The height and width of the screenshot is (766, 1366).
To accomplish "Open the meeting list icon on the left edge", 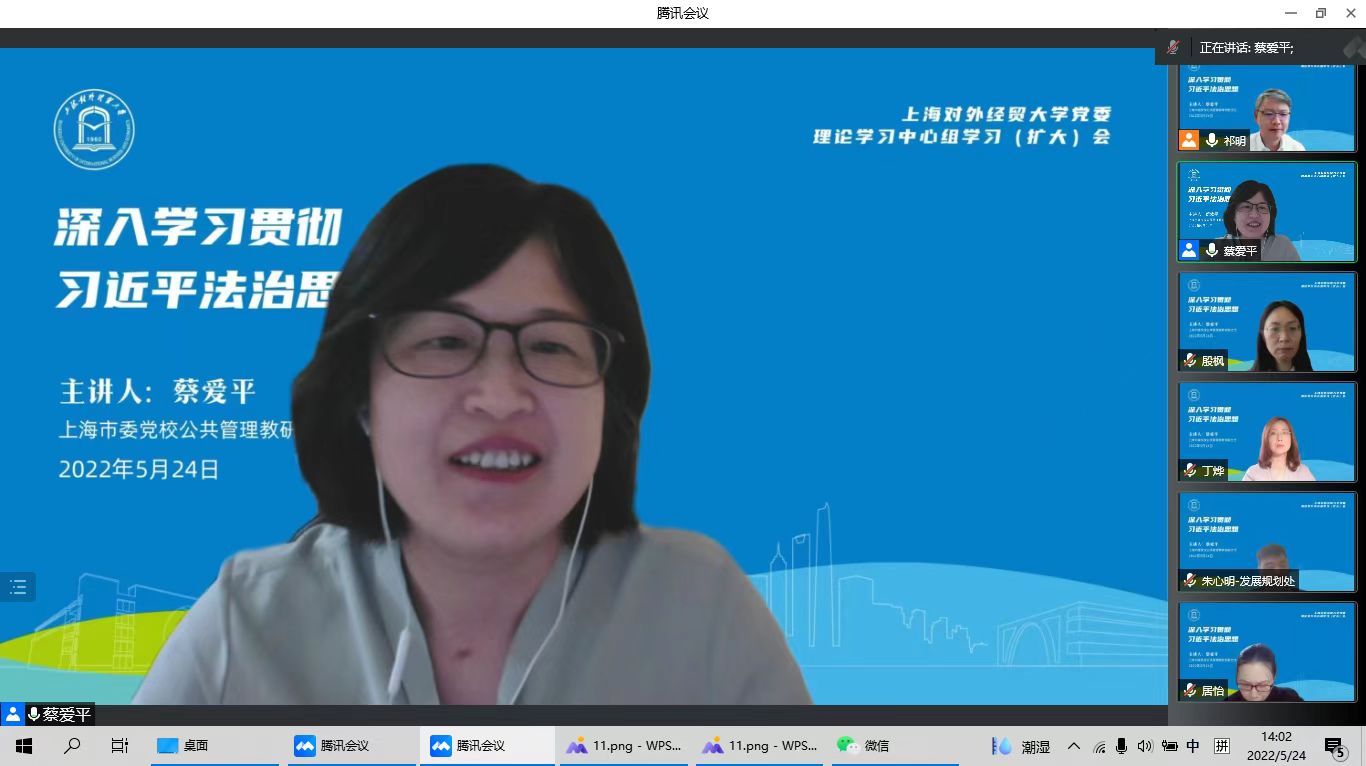I will coord(18,587).
